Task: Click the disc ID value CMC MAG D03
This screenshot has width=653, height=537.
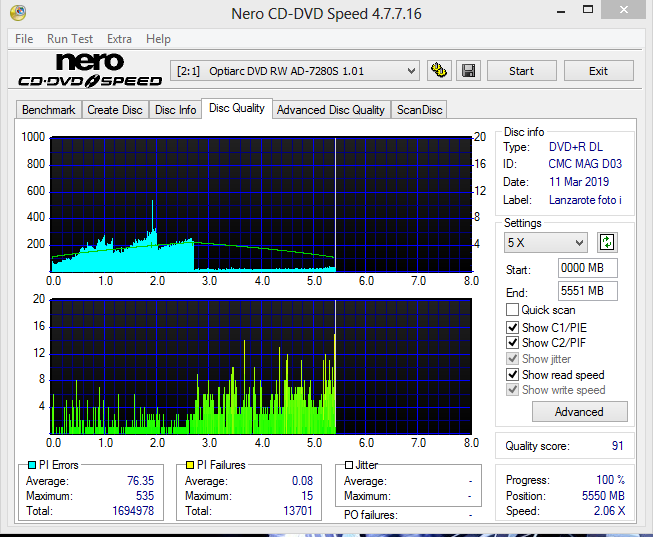Action: pyautogui.click(x=585, y=164)
